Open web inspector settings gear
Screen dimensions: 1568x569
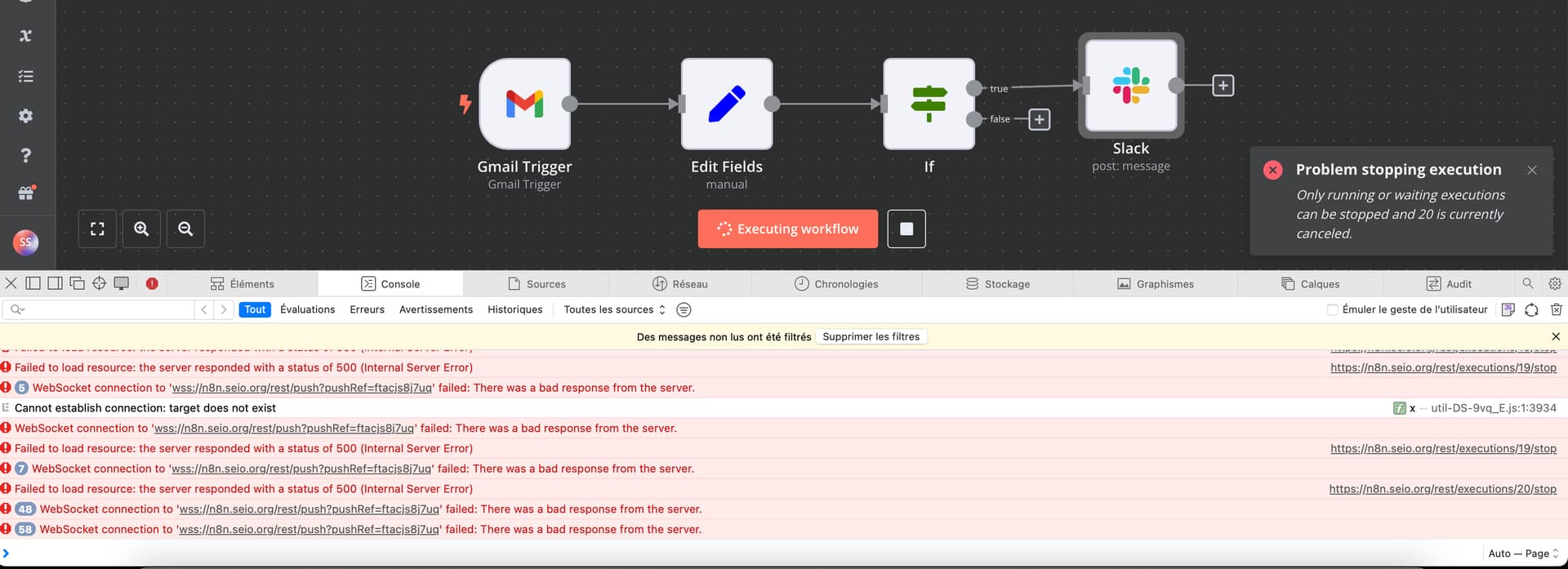pos(1555,283)
